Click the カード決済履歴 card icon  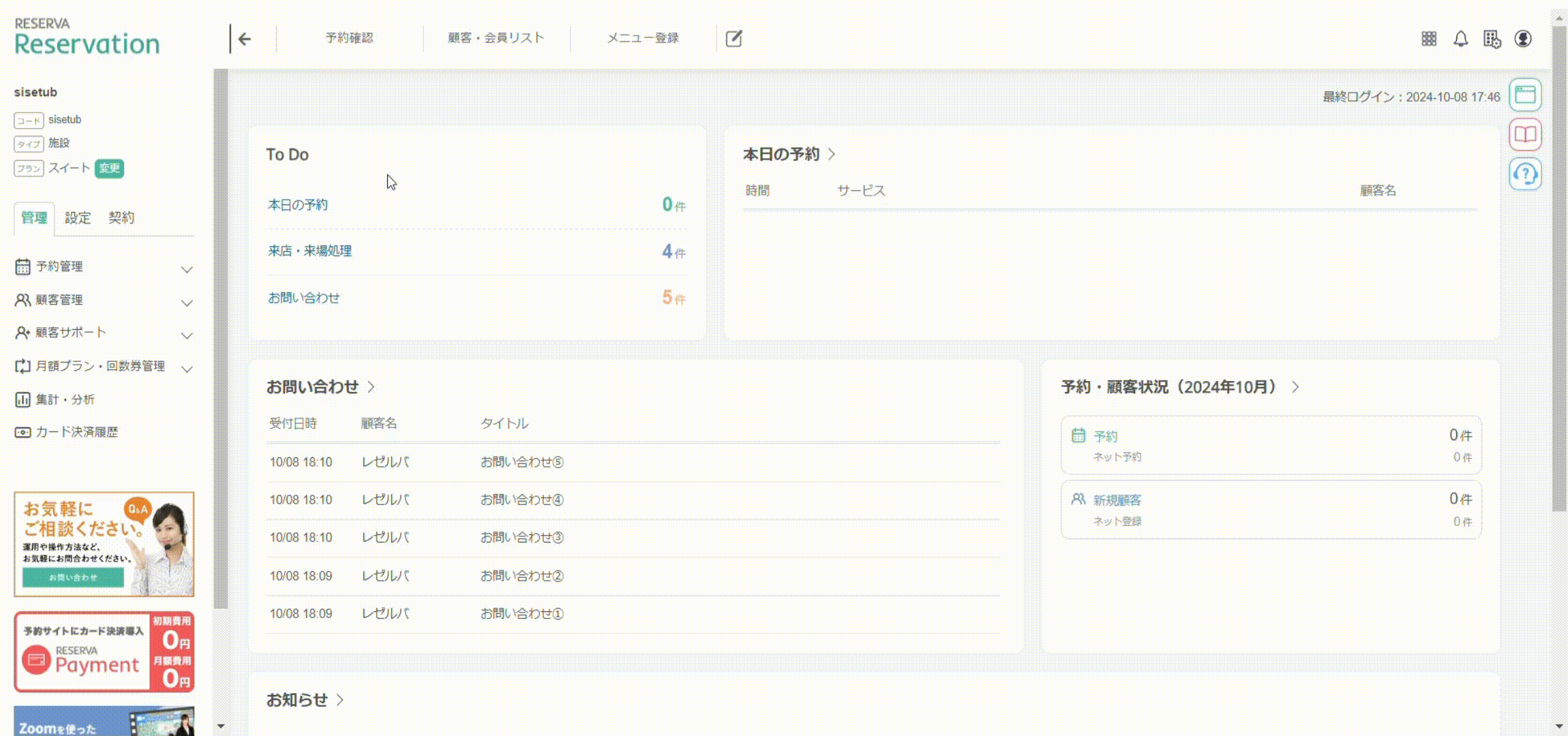click(x=22, y=432)
